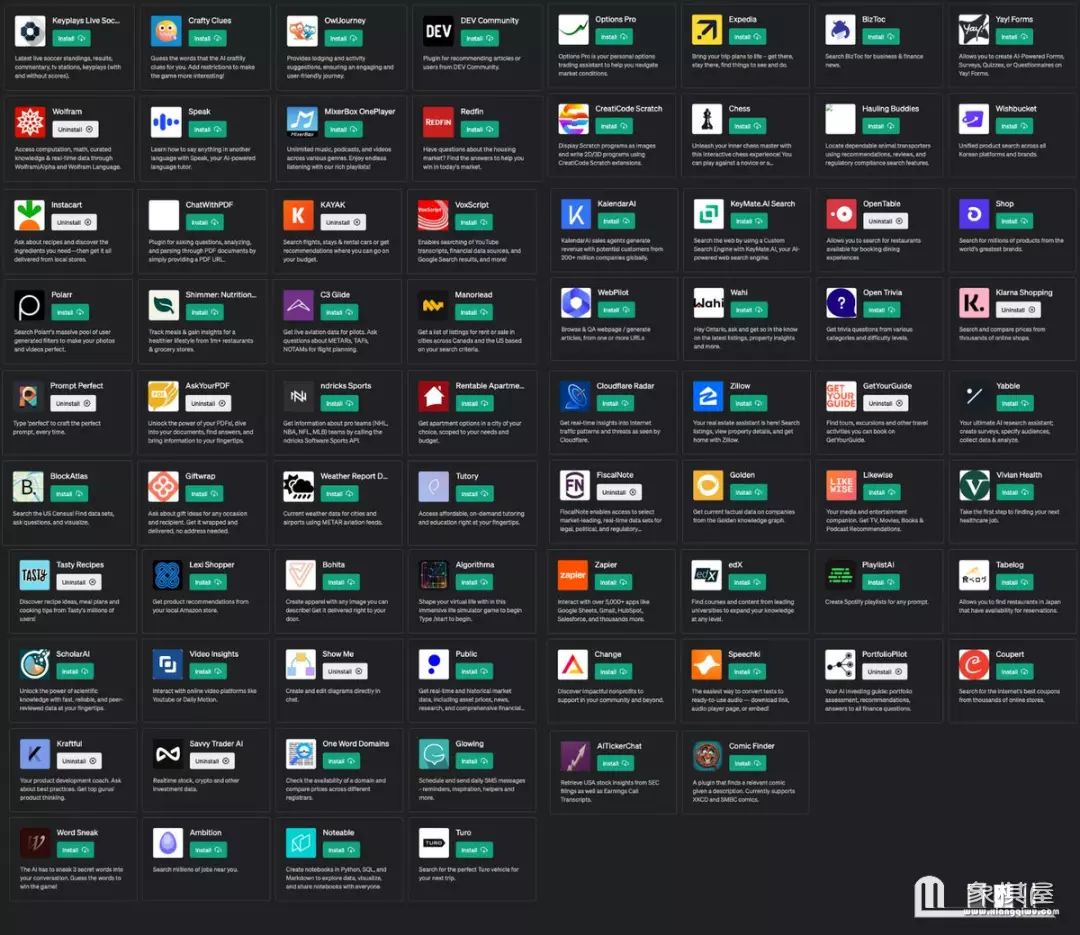
Task: Install the ScholarAI plugin
Action: coord(72,671)
